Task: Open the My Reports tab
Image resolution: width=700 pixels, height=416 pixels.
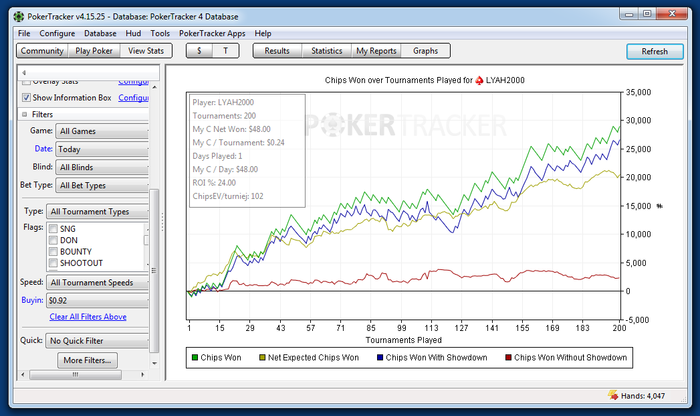Action: pyautogui.click(x=376, y=51)
